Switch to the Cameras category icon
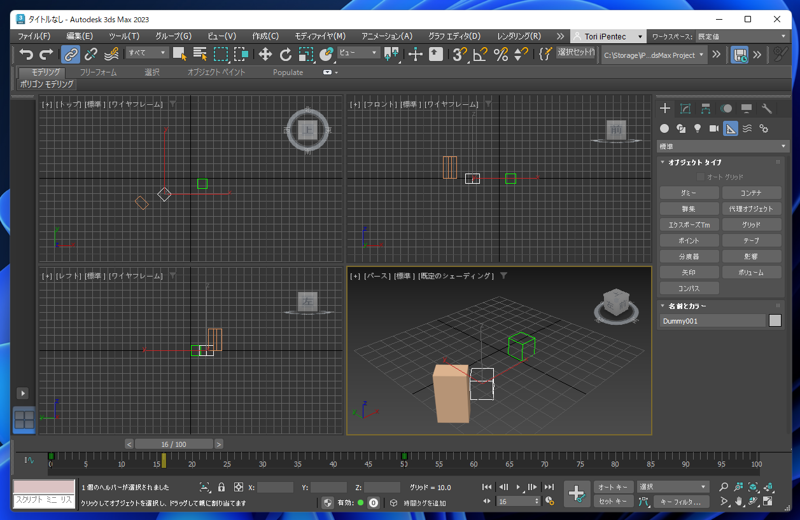The image size is (800, 520). point(714,128)
